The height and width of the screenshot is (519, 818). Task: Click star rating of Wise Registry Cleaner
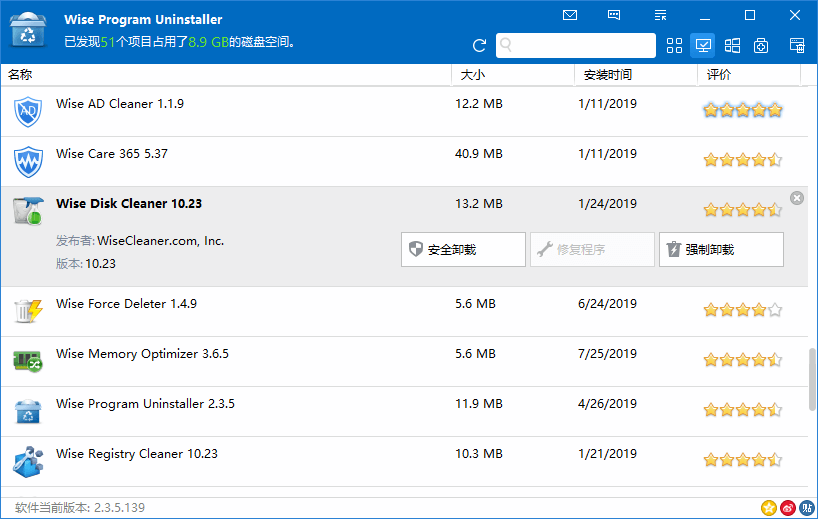743,460
